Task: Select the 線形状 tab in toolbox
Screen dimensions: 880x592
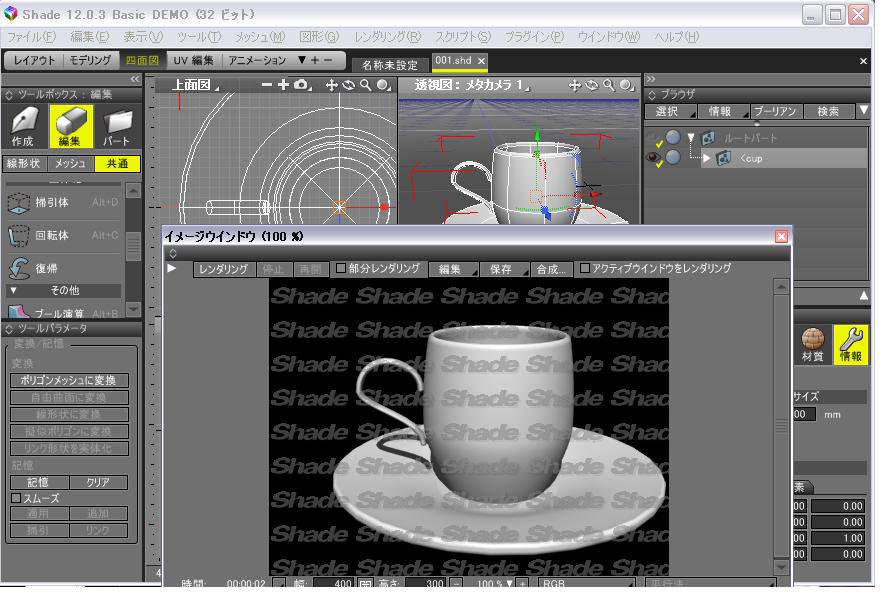Action: [24, 163]
